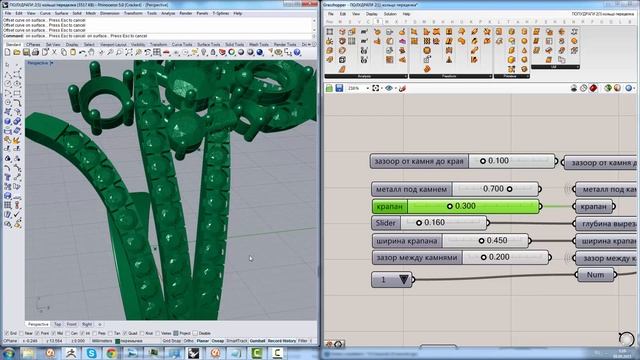640x360 pixels.
Task: Open the Solution menu in Grasshopper
Action: click(390, 14)
